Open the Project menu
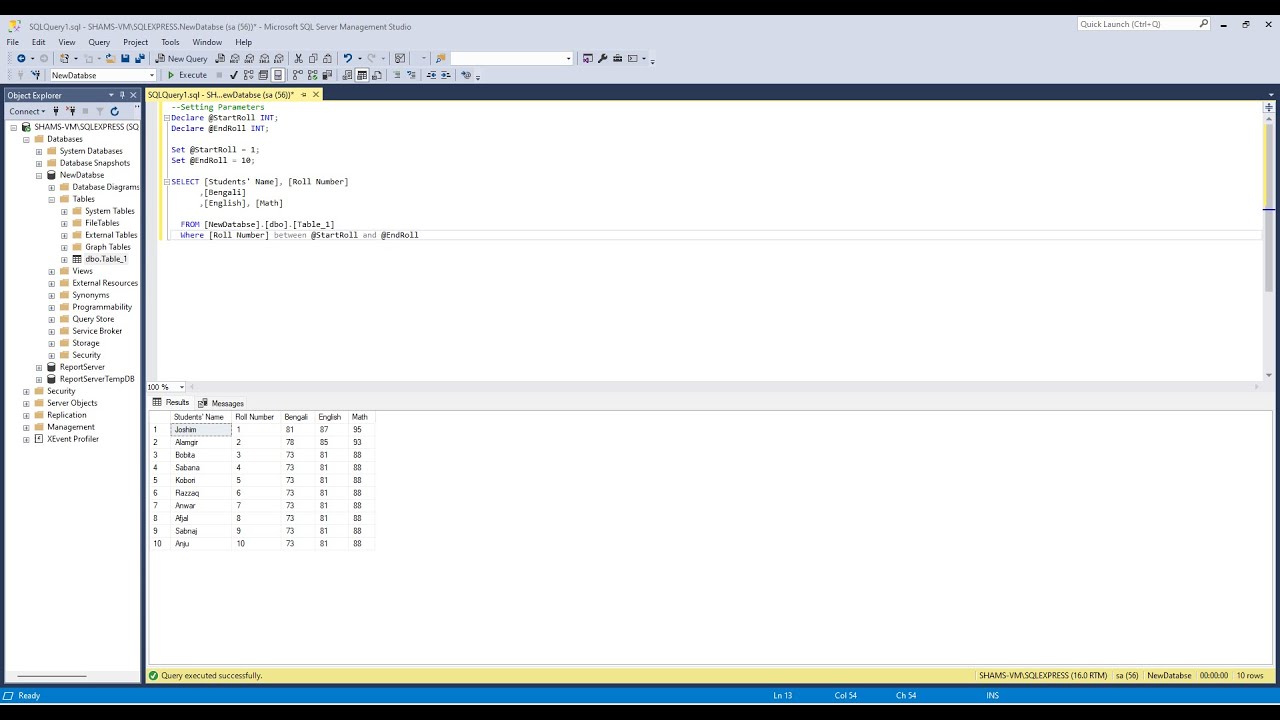 coord(135,42)
